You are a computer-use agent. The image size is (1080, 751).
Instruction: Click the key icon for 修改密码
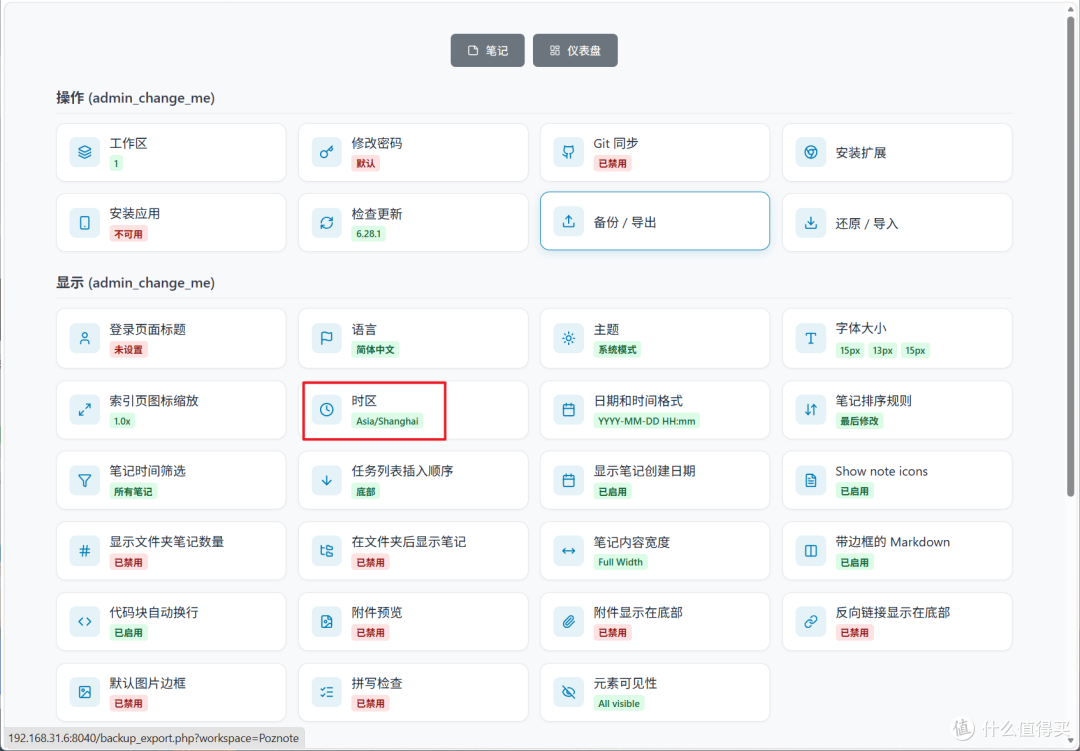coord(326,152)
